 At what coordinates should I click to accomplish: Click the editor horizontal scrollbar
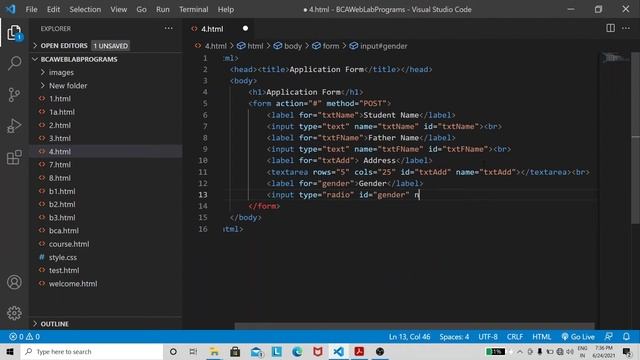[414, 326]
